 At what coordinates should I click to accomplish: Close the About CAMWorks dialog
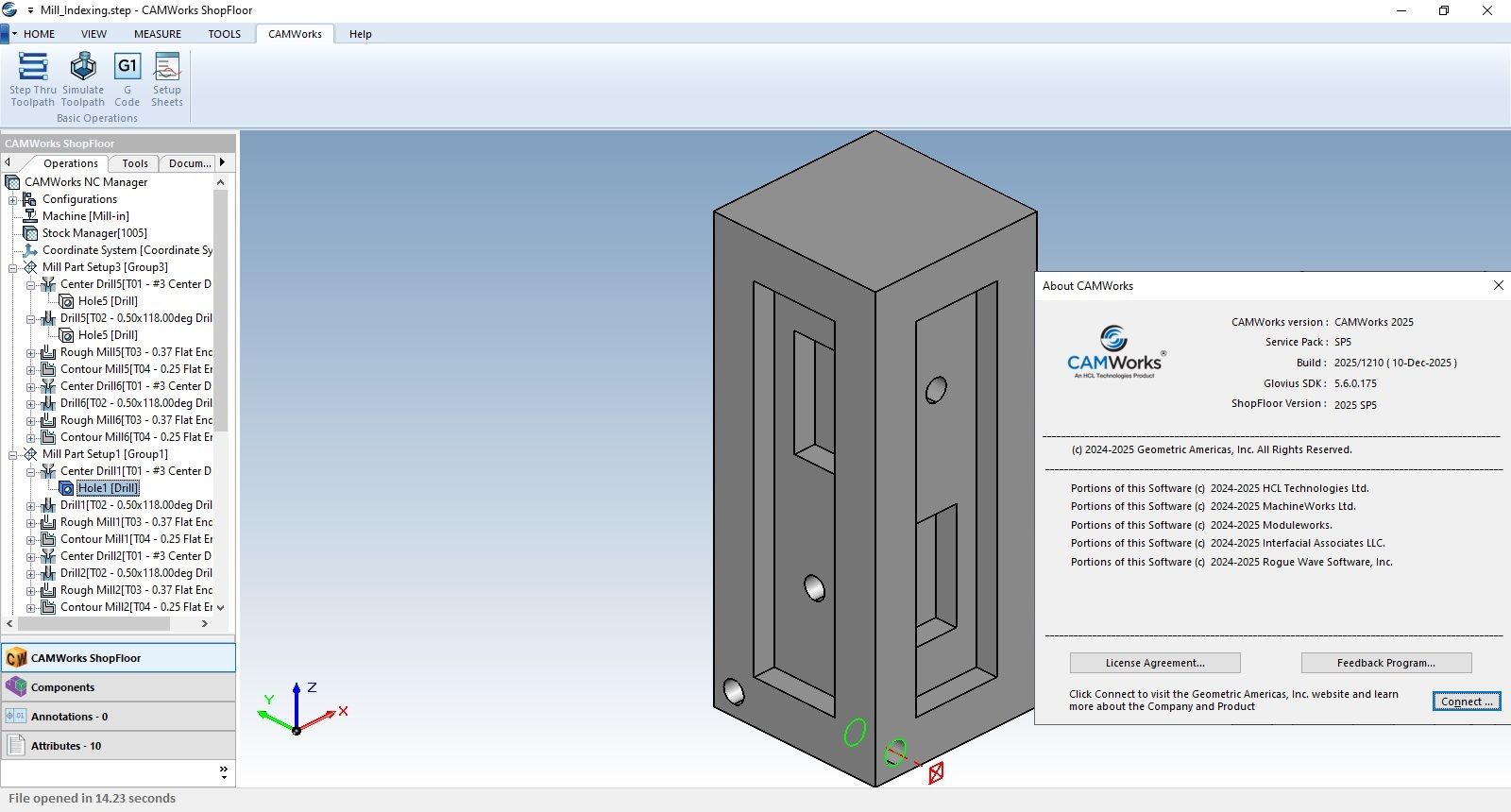point(1498,285)
